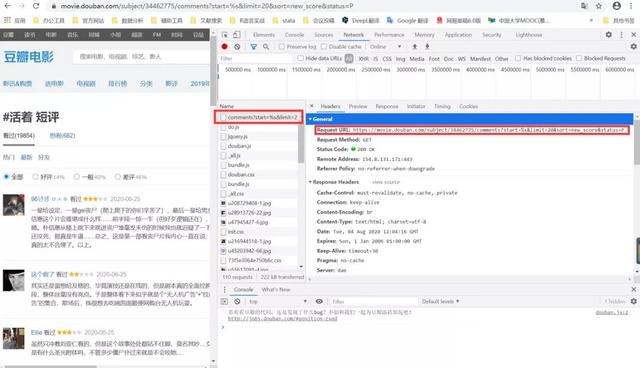The height and width of the screenshot is (368, 640).
Task: Show the console sidebar icon
Action: 224,301
